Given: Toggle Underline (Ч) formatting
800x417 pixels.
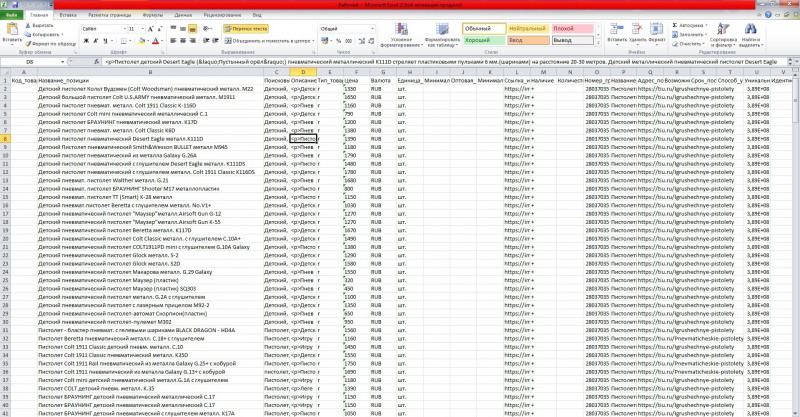Looking at the screenshot, I should [105, 41].
